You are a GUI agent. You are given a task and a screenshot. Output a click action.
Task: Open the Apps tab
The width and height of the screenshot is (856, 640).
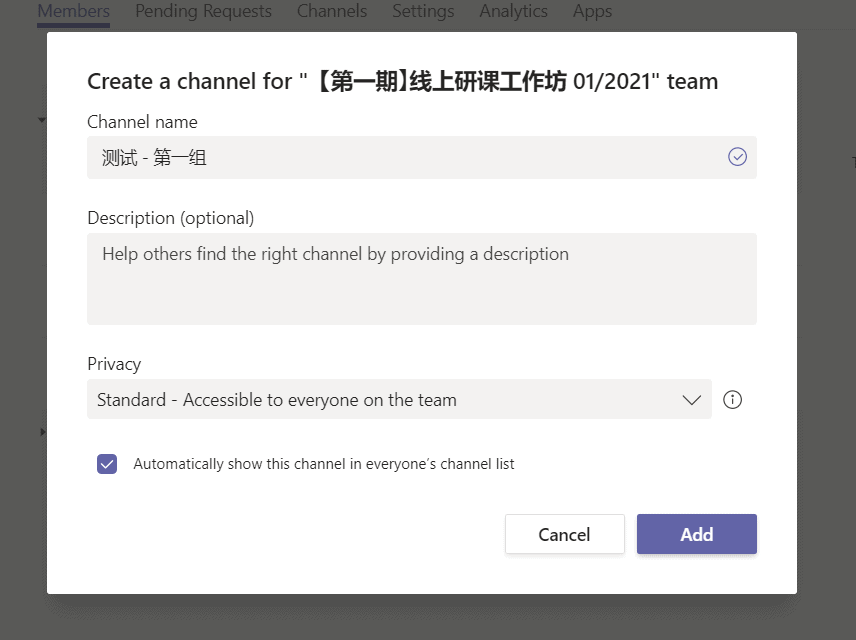pos(592,12)
